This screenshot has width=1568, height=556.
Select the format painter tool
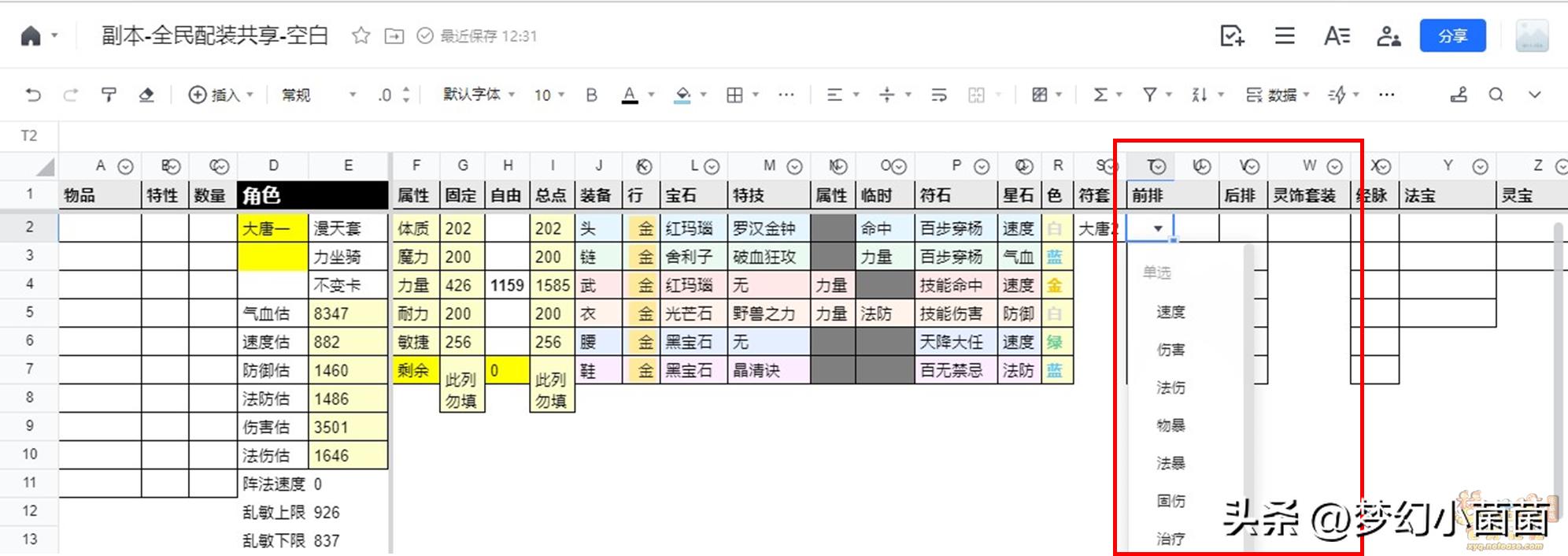[x=109, y=95]
